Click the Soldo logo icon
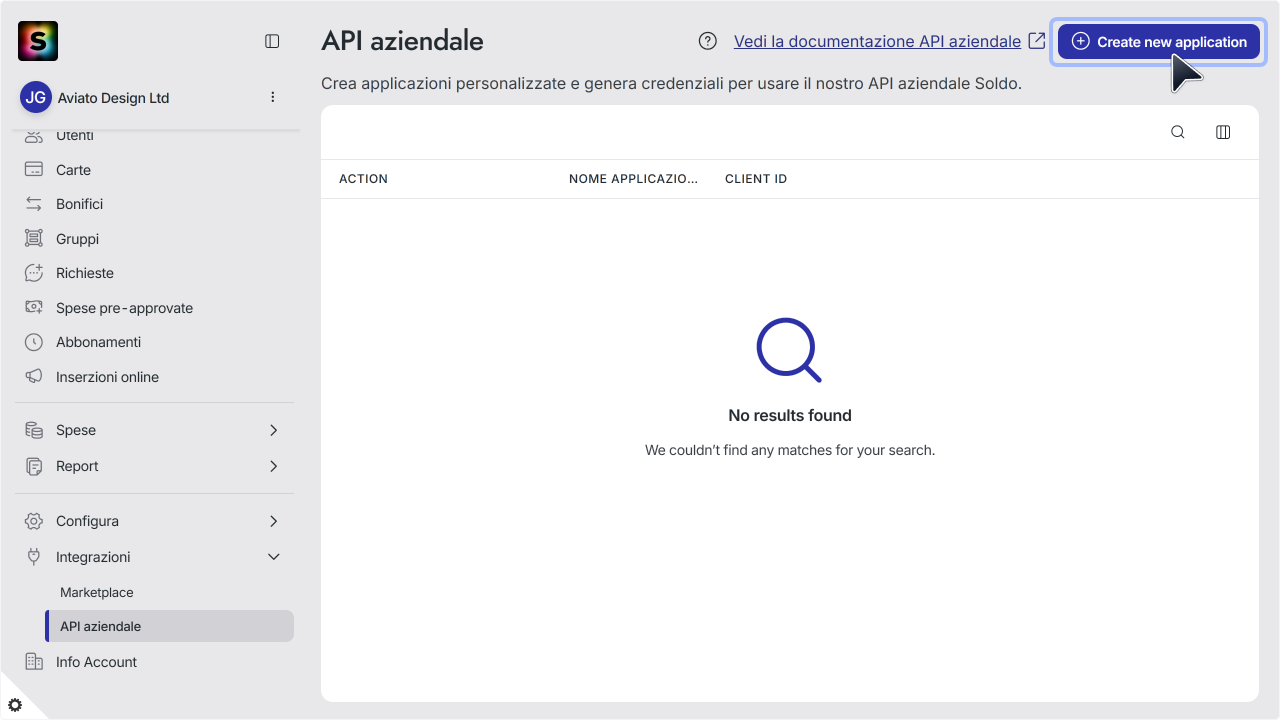The height and width of the screenshot is (720, 1280). point(38,41)
